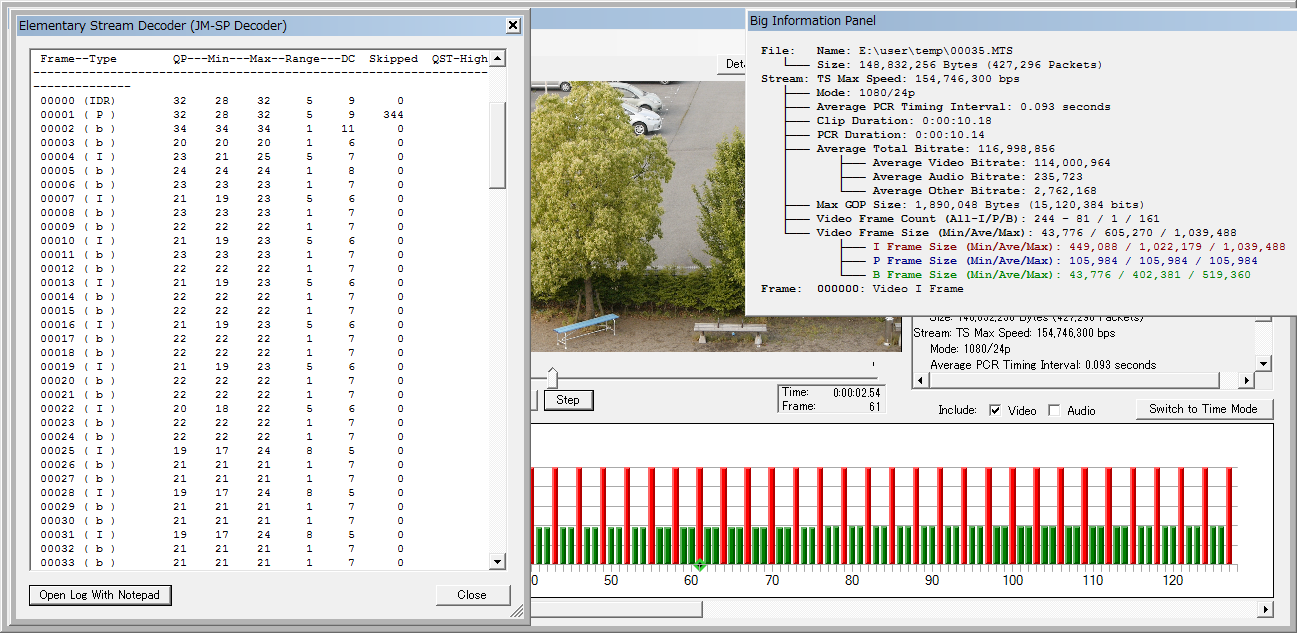
Task: Enable the Audio include checkbox
Action: click(1054, 410)
